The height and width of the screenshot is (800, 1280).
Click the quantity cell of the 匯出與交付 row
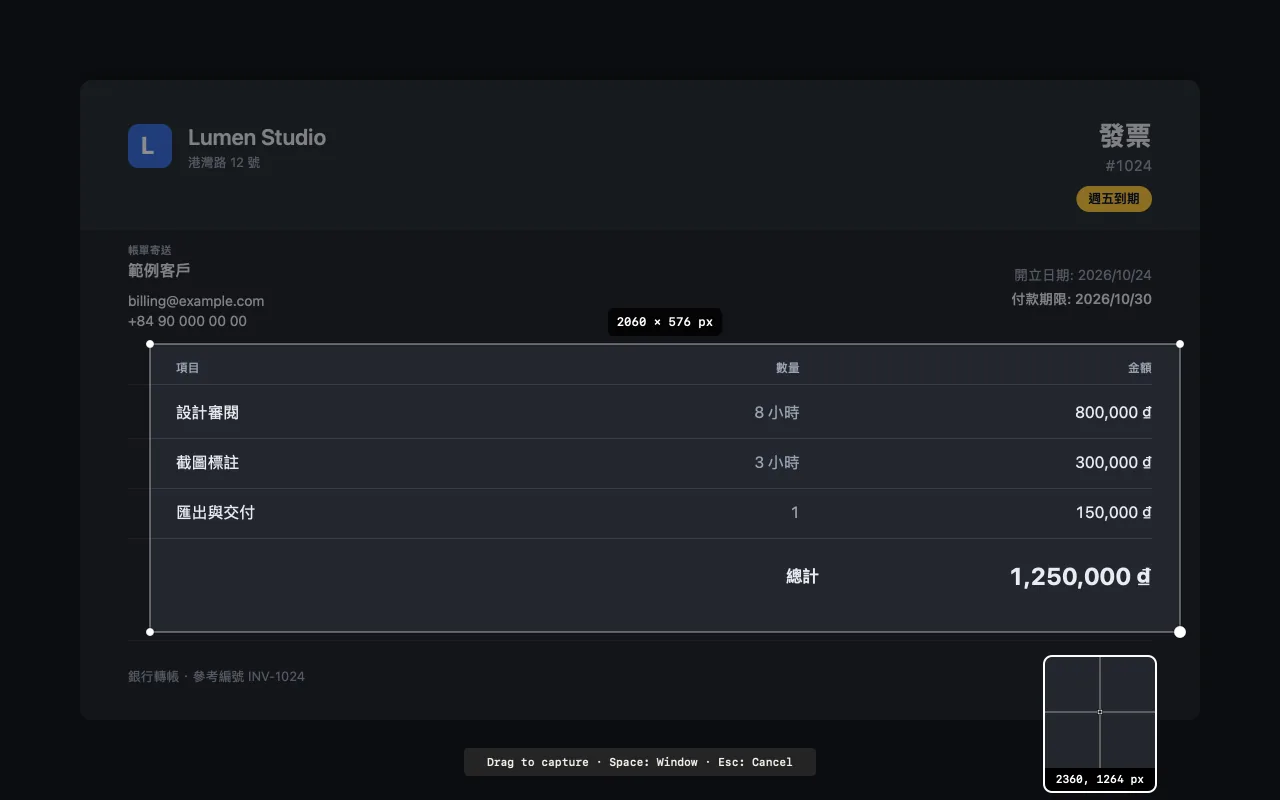pyautogui.click(x=795, y=513)
